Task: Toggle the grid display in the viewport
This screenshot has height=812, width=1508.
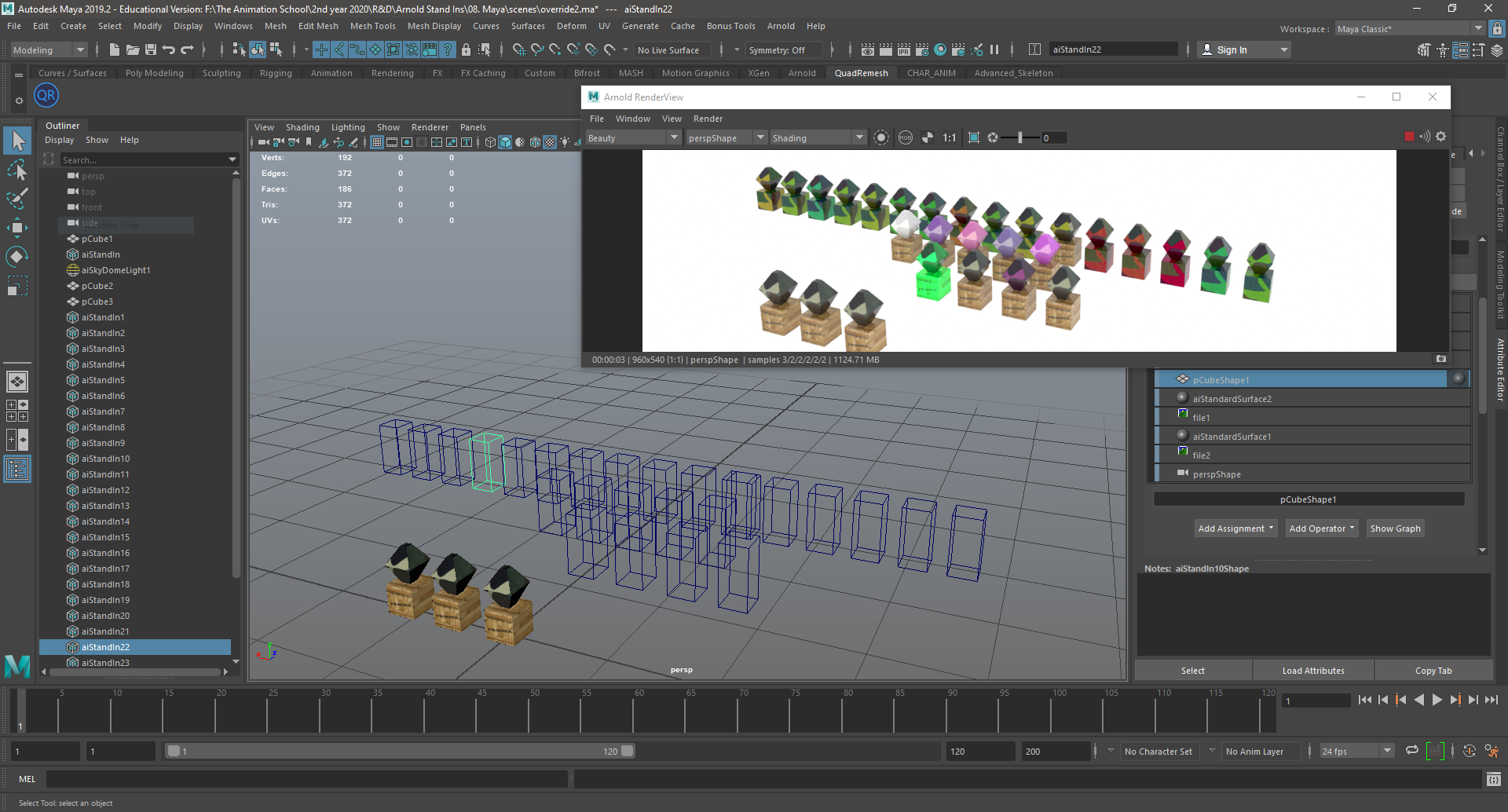Action: [x=377, y=143]
